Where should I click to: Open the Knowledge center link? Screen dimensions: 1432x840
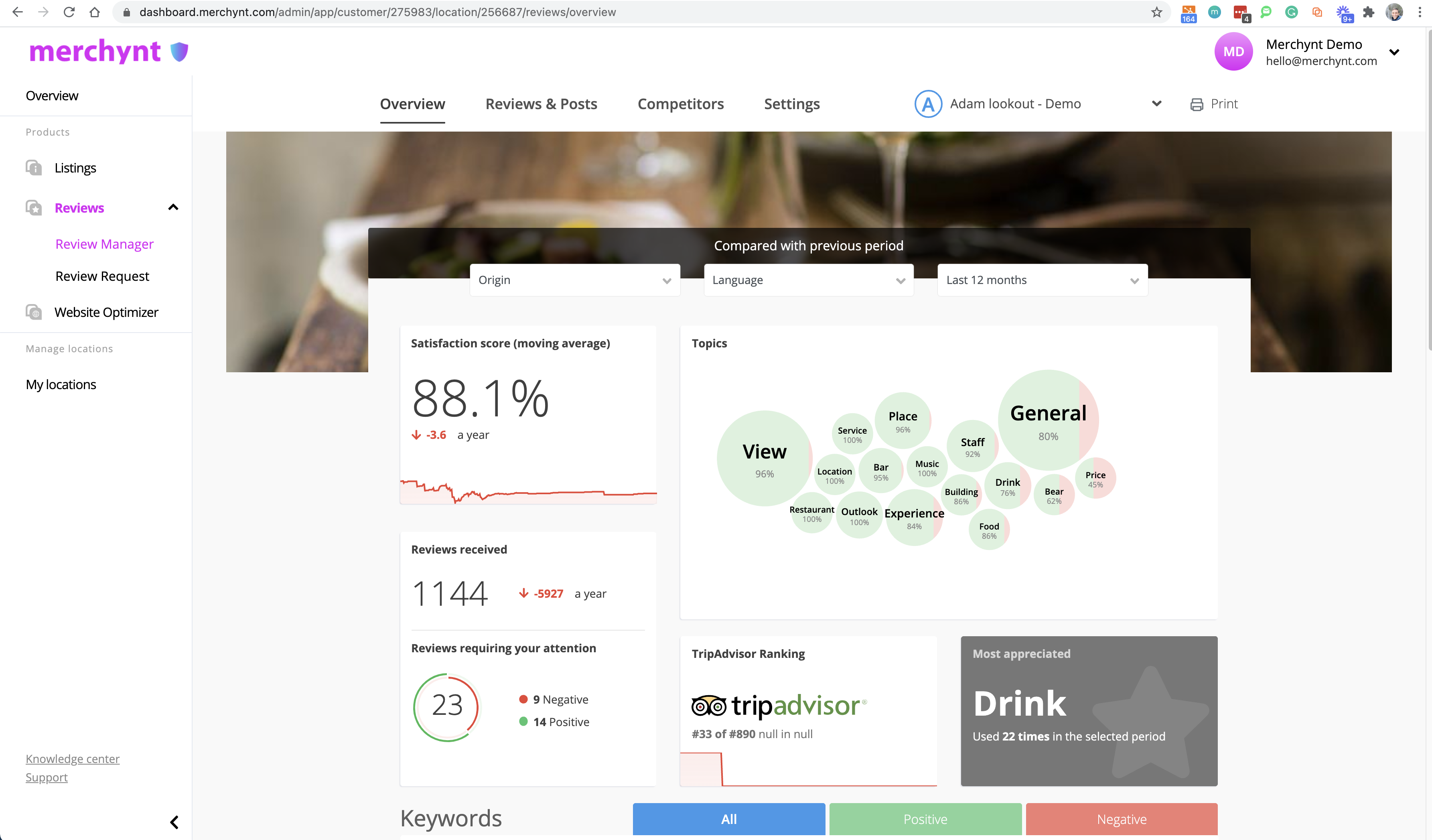coord(72,759)
